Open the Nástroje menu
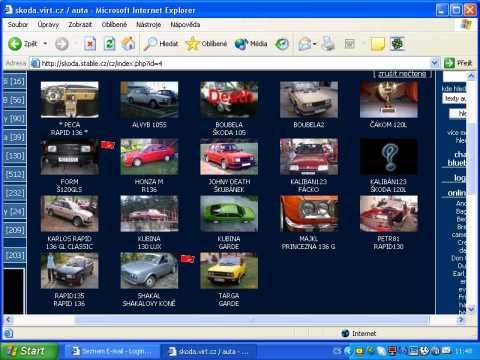The width and height of the screenshot is (480, 360). [x=148, y=24]
